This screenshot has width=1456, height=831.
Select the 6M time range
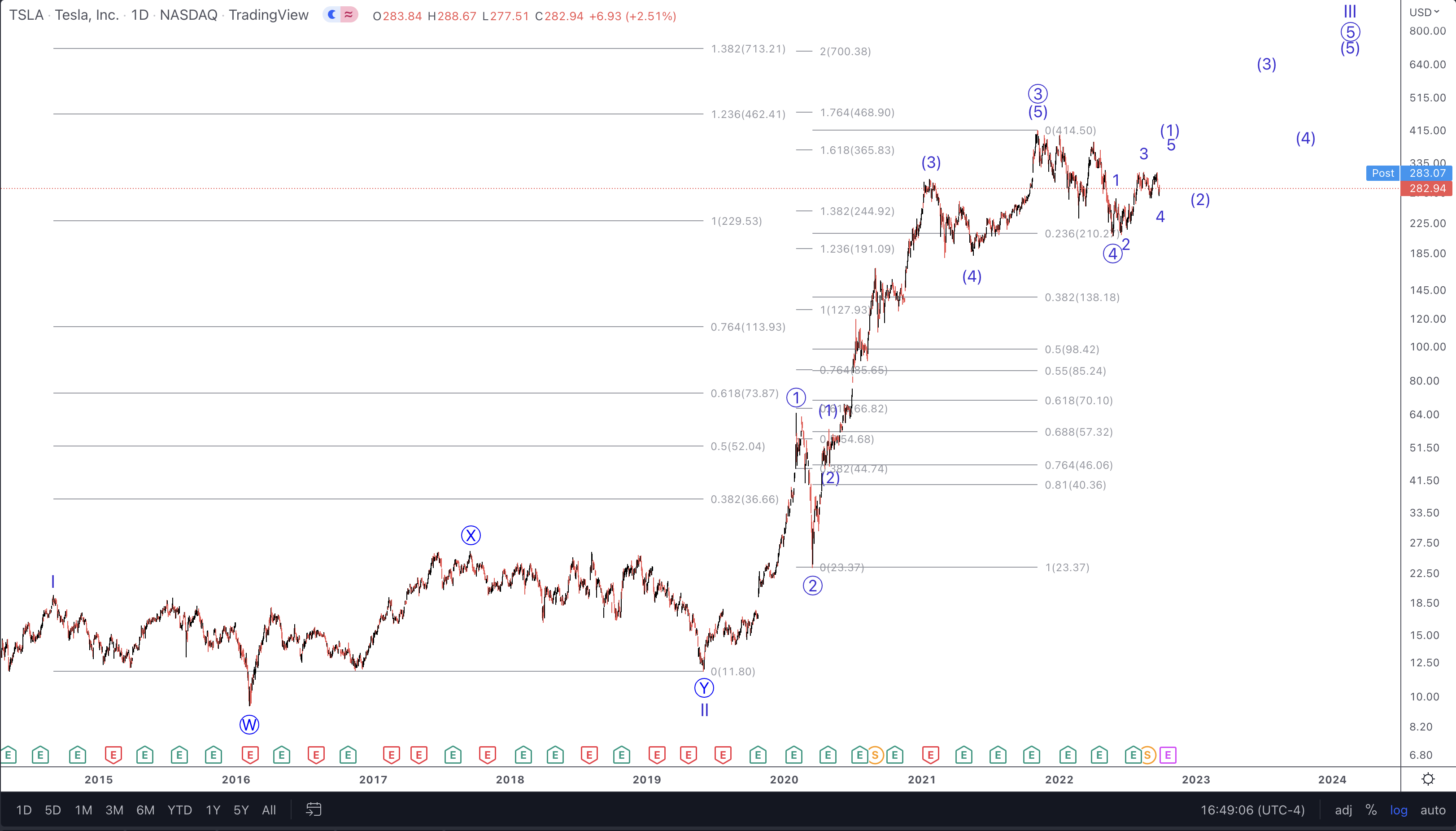[145, 809]
